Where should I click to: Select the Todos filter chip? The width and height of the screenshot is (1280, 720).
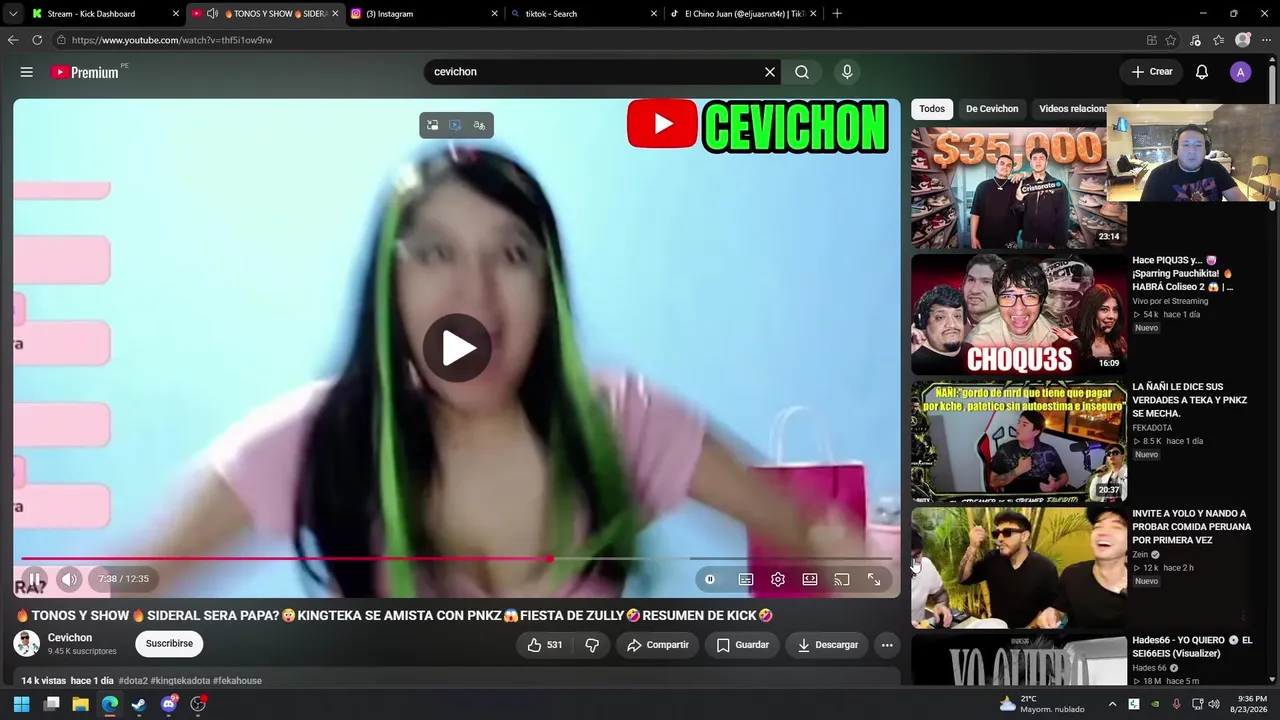(x=932, y=109)
